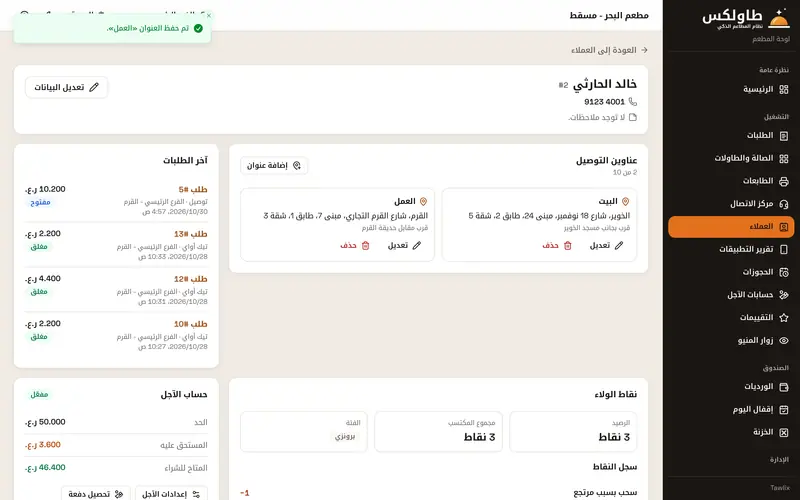Click the التقييمات star icon

coord(784,318)
